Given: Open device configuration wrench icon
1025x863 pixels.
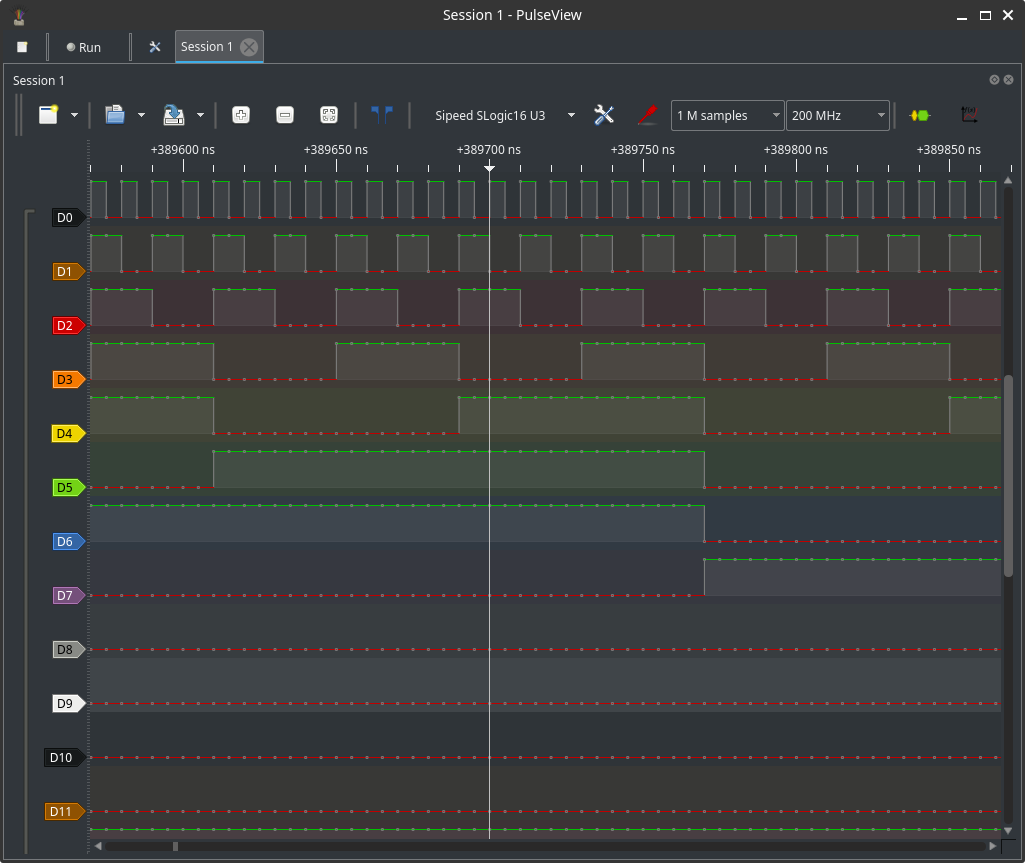Looking at the screenshot, I should coord(604,115).
